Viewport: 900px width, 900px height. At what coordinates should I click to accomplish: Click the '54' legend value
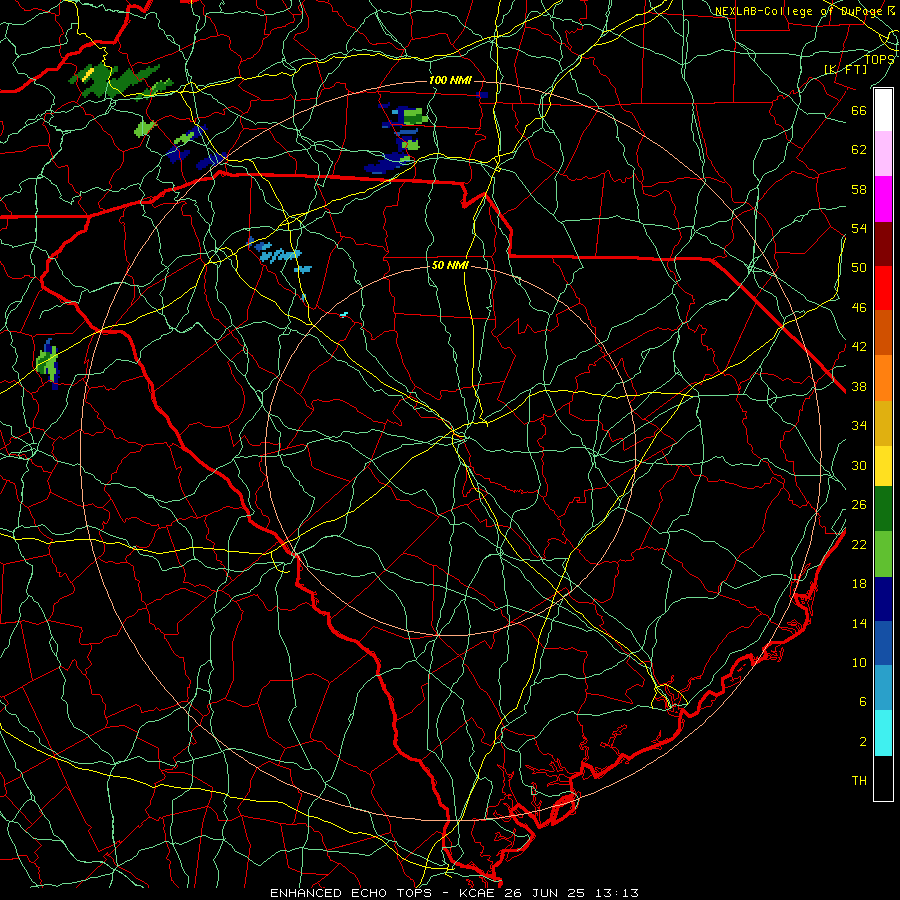[859, 228]
